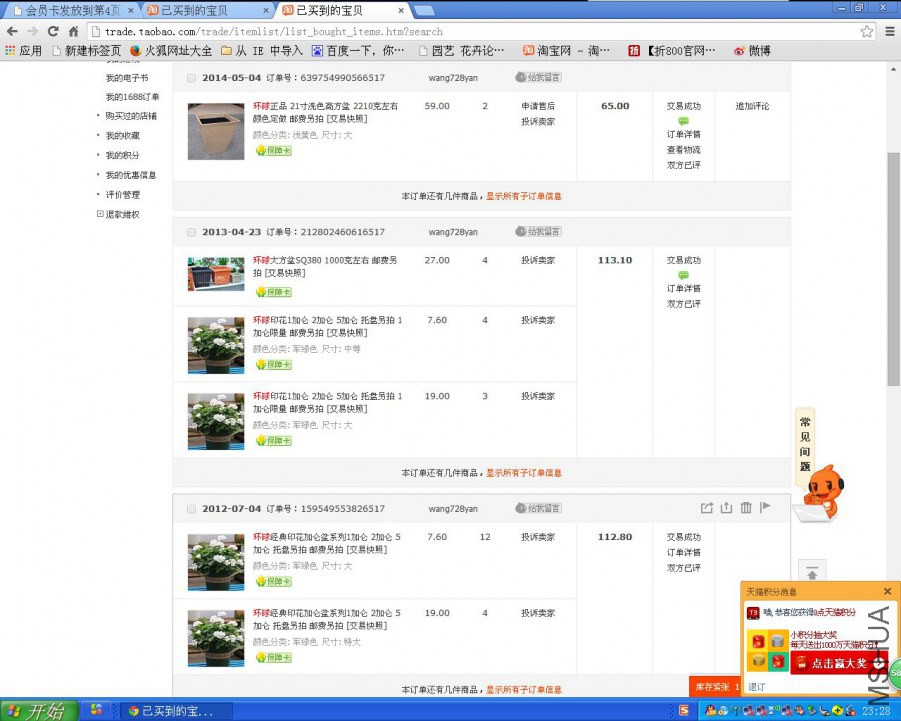Tick the checkbox for the 2013-04-23 order
Image resolution: width=901 pixels, height=721 pixels.
click(191, 232)
